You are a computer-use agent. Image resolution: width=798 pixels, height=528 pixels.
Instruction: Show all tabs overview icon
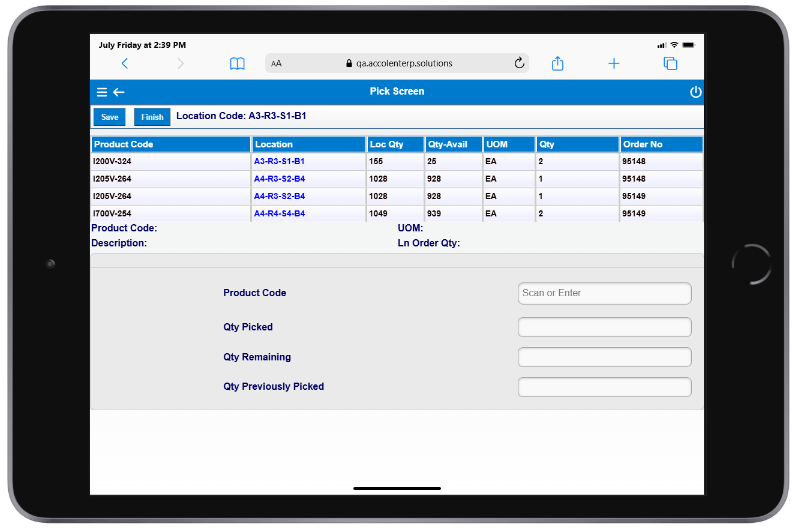[670, 63]
